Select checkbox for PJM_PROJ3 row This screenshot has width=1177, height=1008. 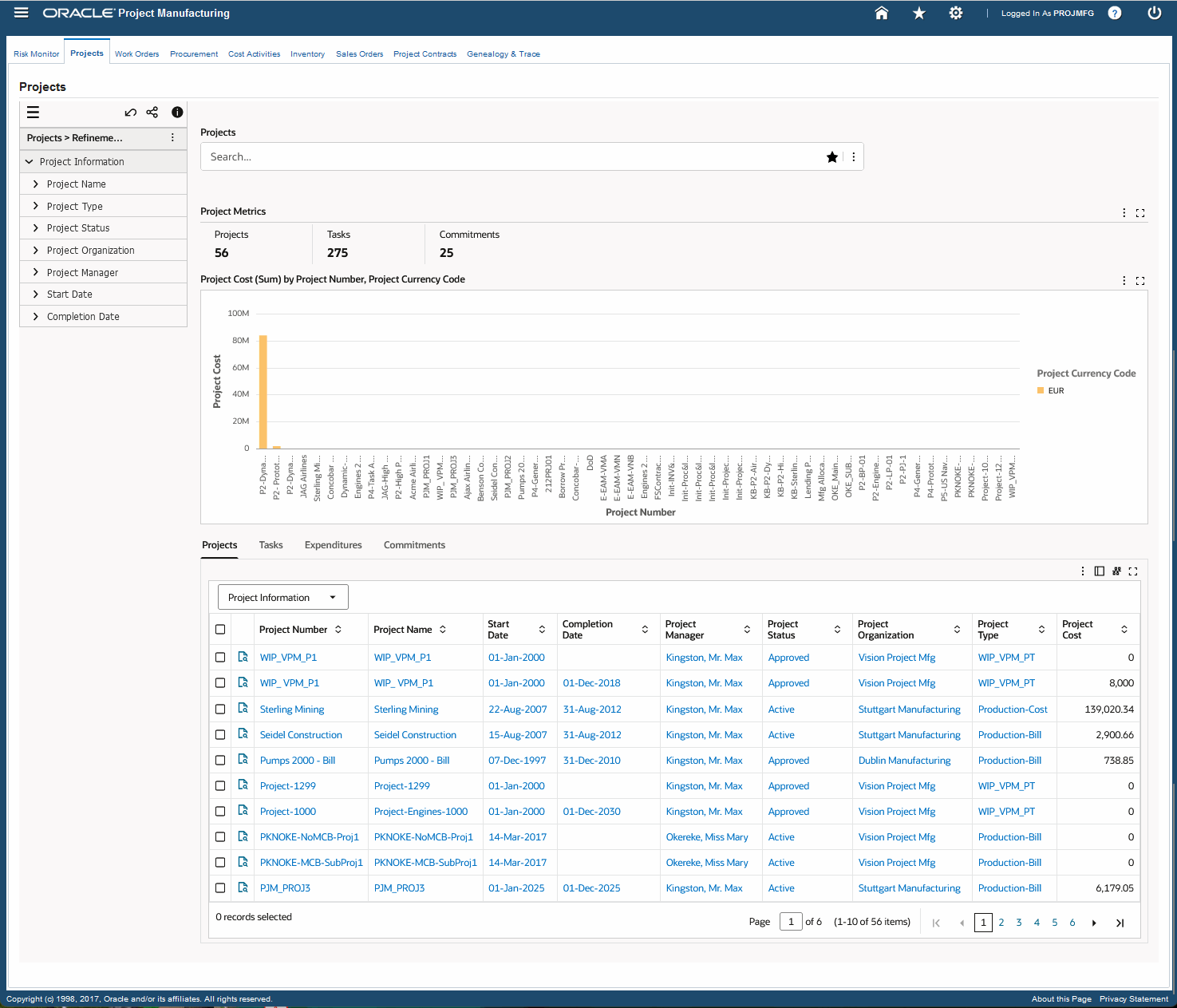220,887
